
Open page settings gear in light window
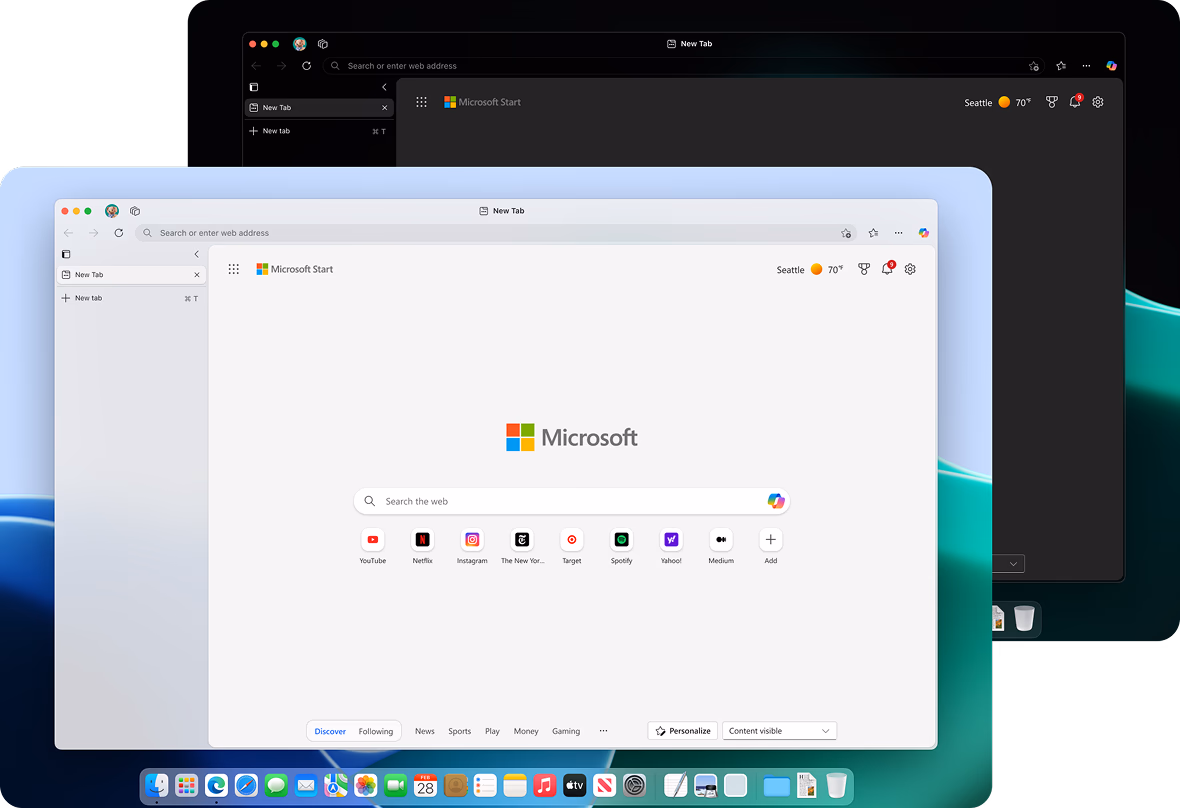[x=910, y=269]
